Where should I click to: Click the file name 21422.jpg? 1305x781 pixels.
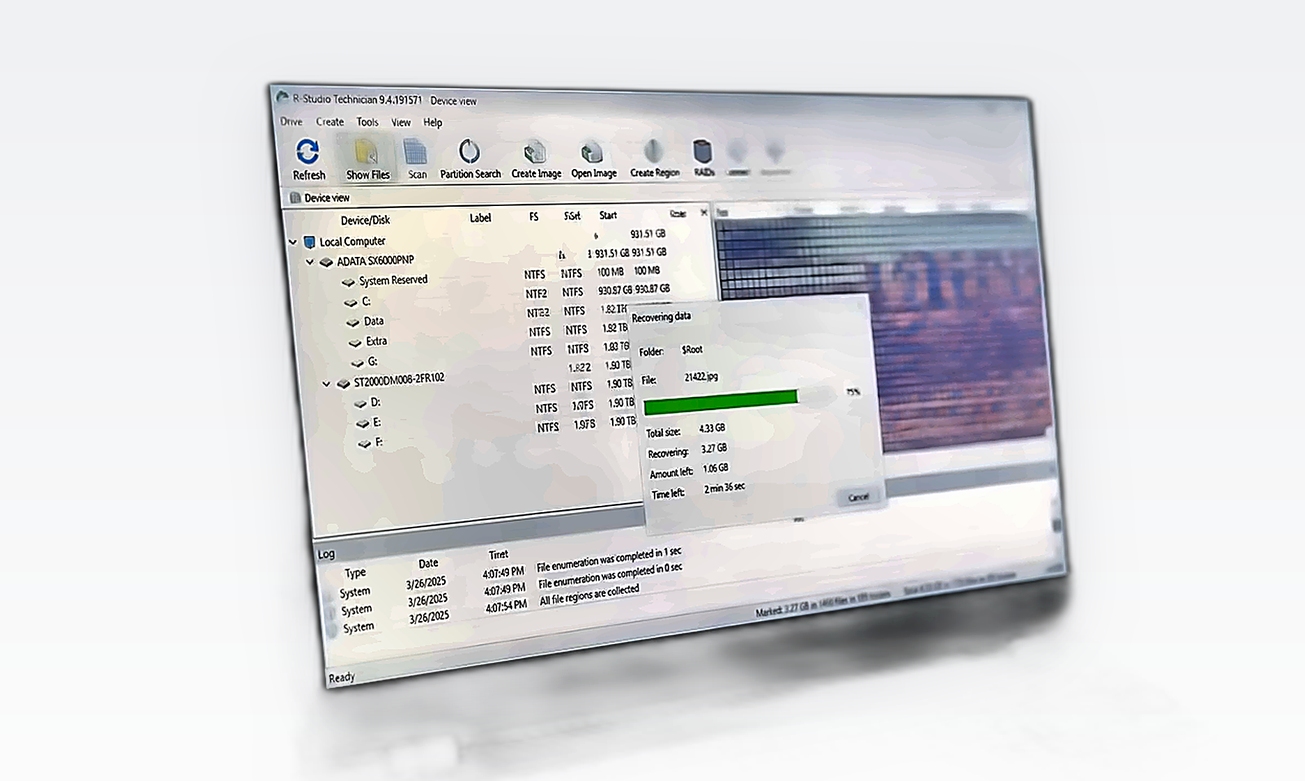point(701,377)
